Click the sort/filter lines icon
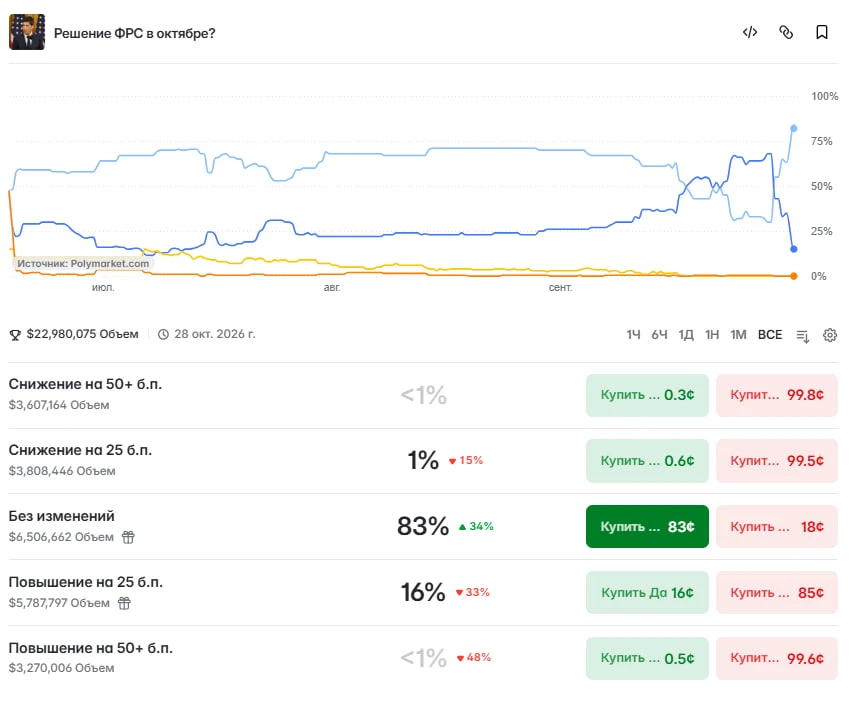 tap(803, 336)
